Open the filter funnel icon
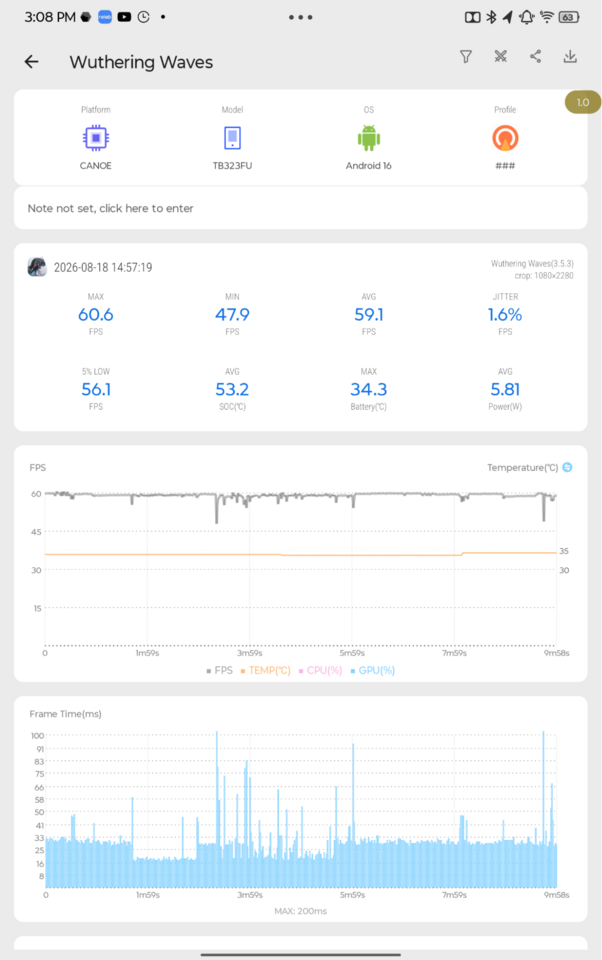602x960 pixels. 466,57
